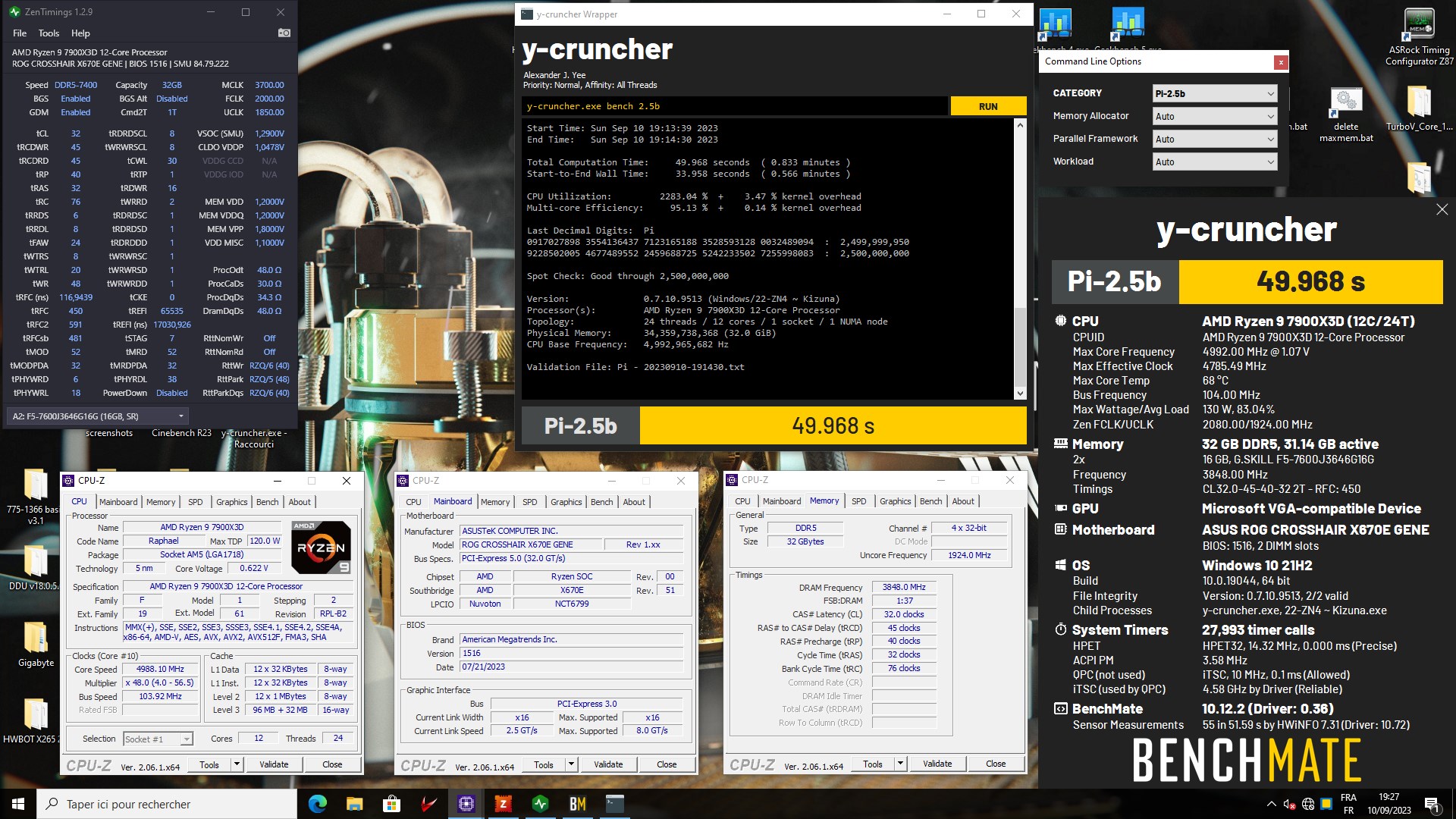This screenshot has height=819, width=1456.
Task: Open the ZenTimings DIMM module selector dropdown
Action: [x=97, y=416]
